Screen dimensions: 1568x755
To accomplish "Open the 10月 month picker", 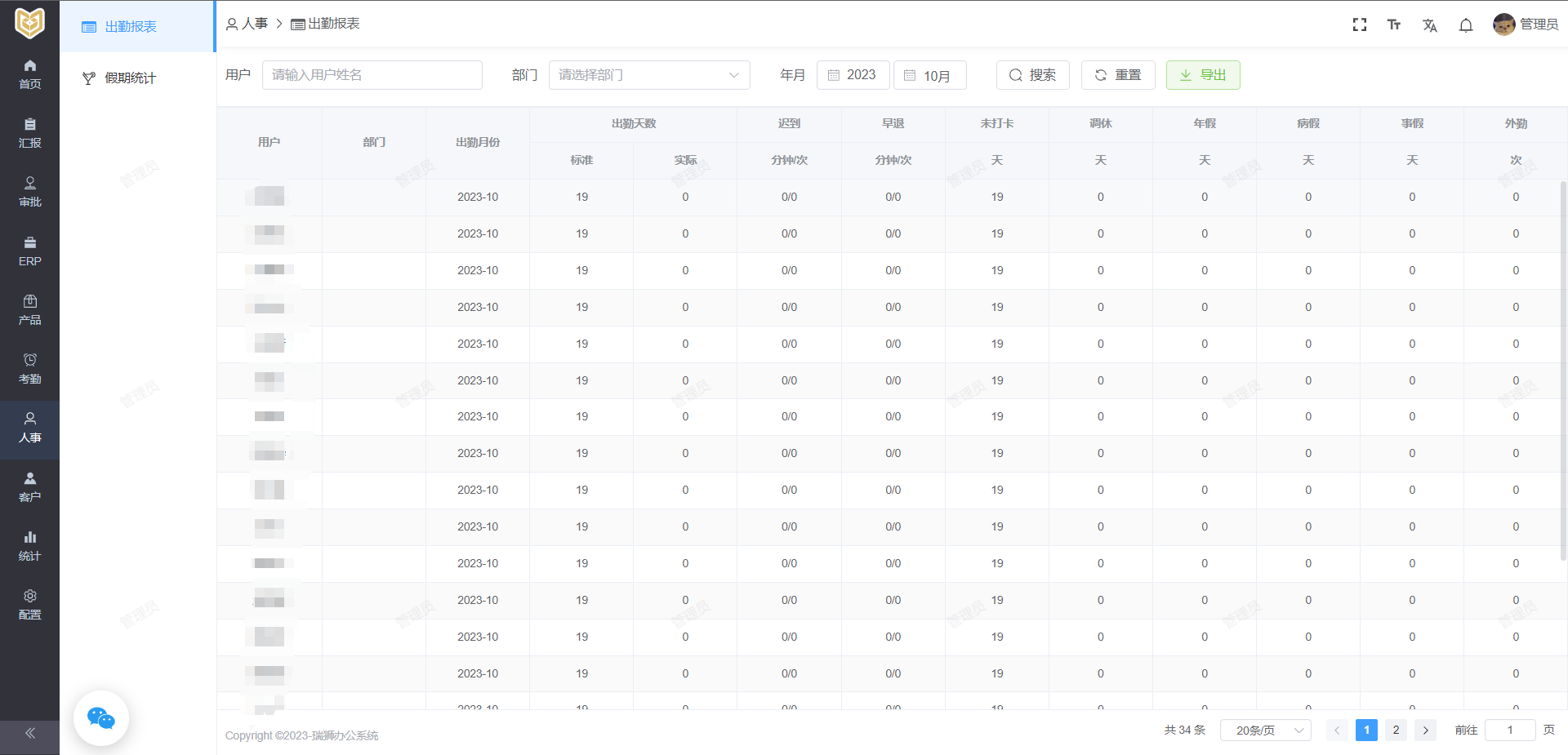I will tap(929, 75).
